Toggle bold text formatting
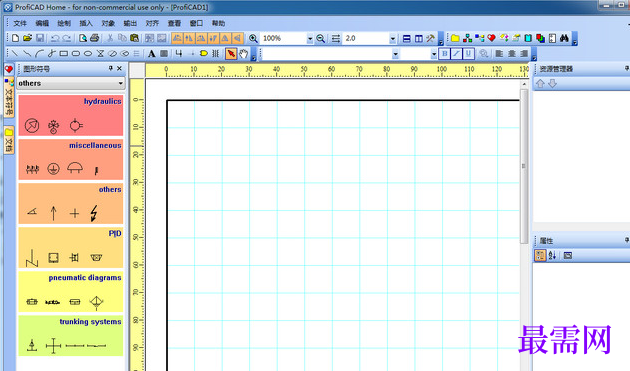Screen dimensions: 630x371 point(444,53)
